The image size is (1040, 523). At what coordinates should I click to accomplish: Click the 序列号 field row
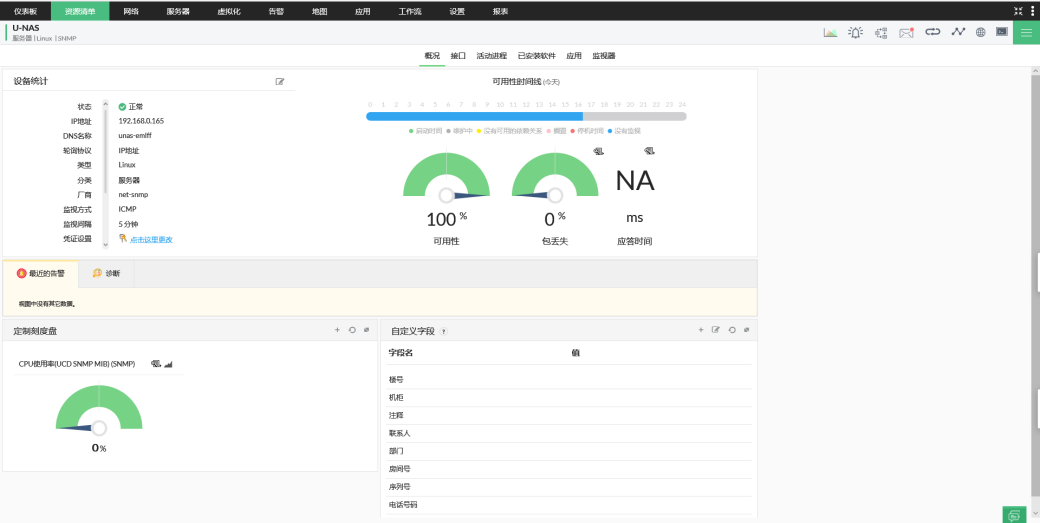(568, 487)
